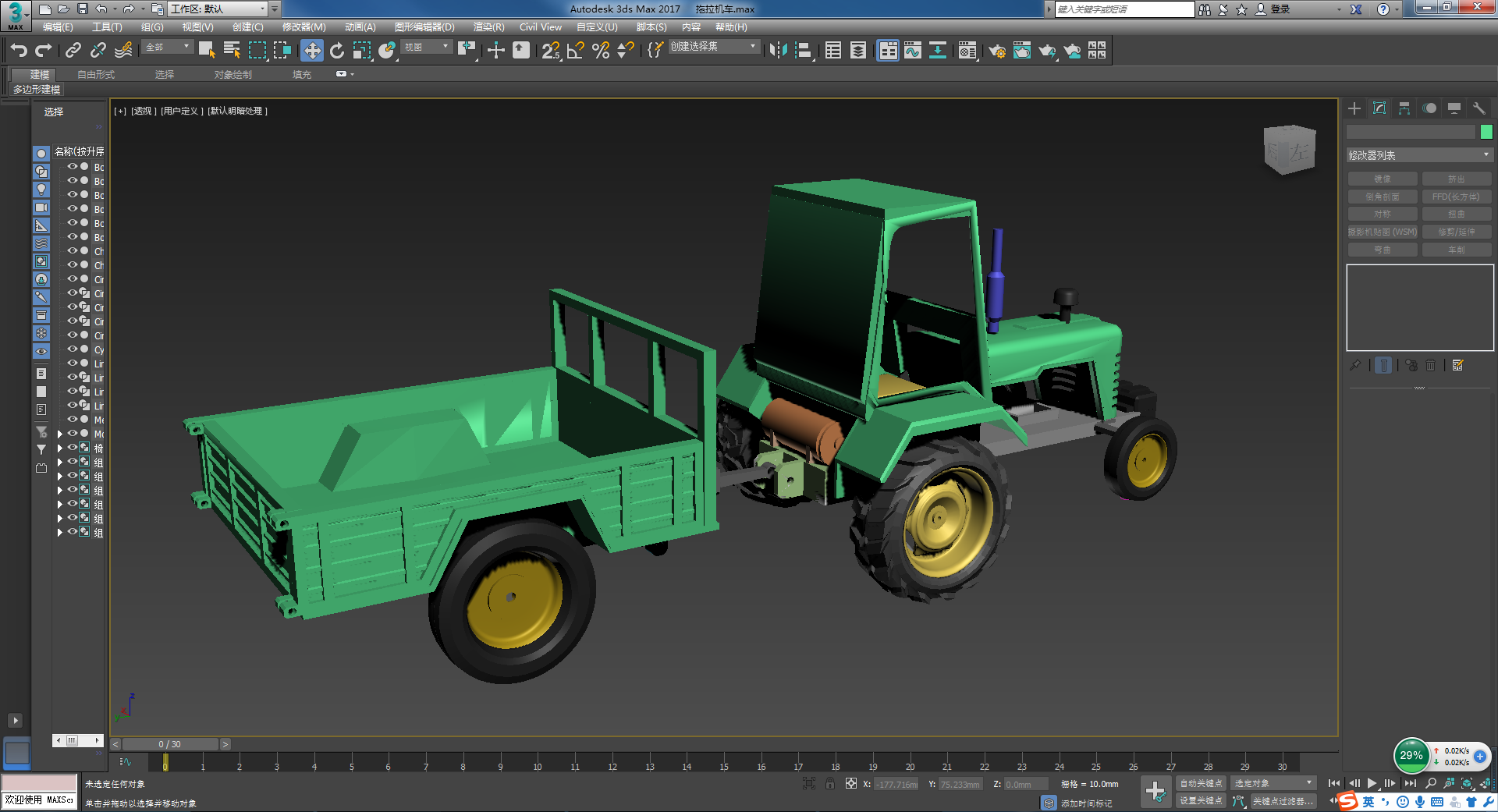This screenshot has width=1498, height=812.
Task: Click the Align tool icon
Action: pos(804,51)
